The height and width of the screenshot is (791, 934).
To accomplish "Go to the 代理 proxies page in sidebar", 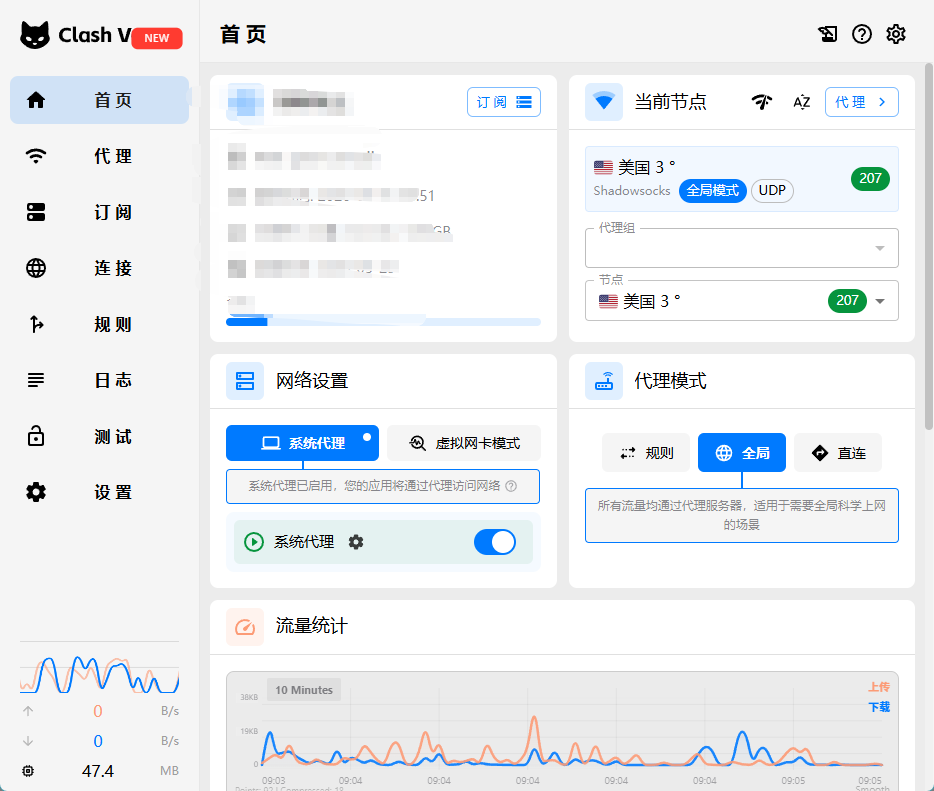I will coord(99,156).
